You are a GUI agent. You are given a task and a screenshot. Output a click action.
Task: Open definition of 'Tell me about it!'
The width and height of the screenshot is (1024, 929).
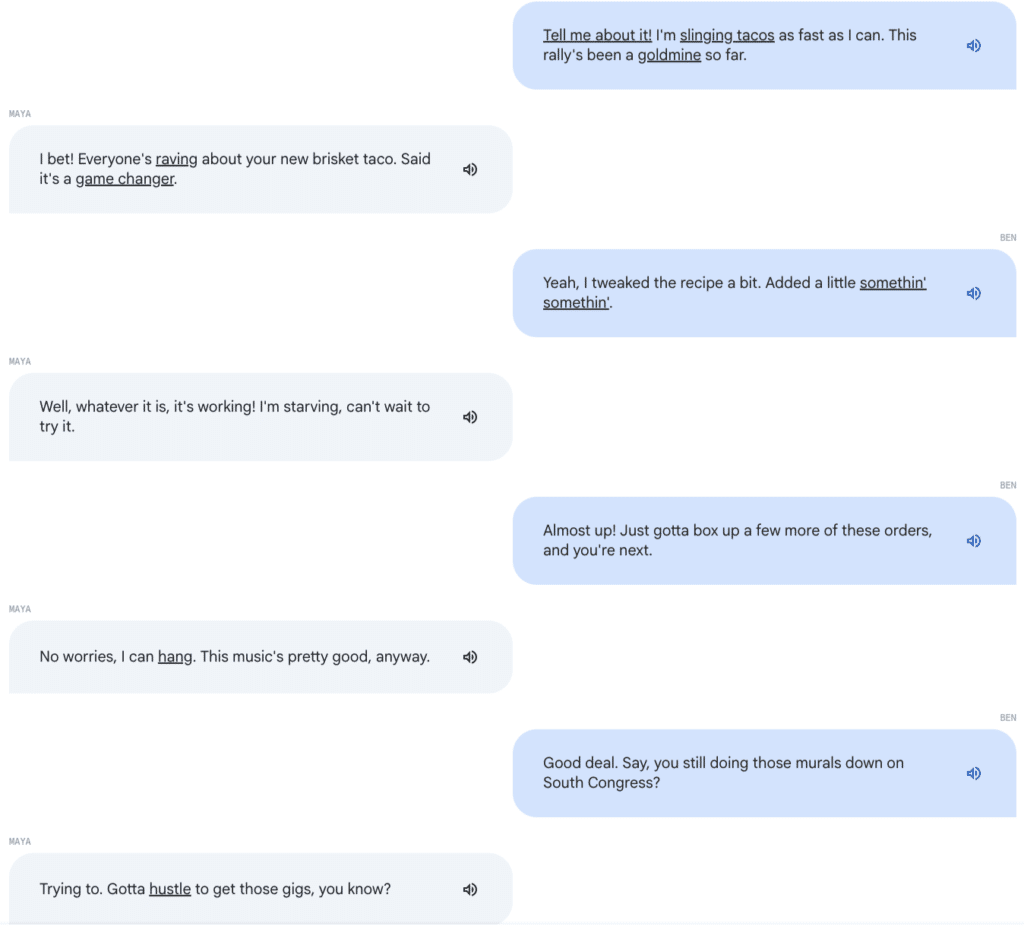point(596,35)
